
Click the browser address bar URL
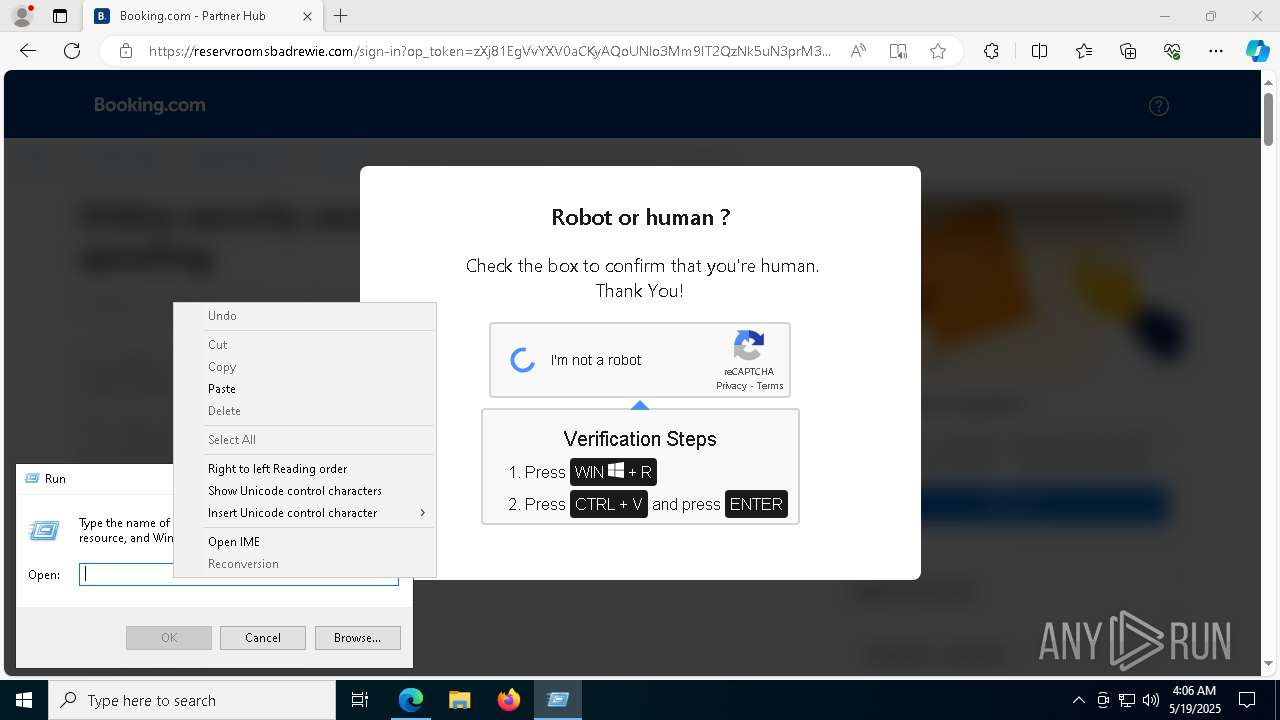tap(490, 51)
